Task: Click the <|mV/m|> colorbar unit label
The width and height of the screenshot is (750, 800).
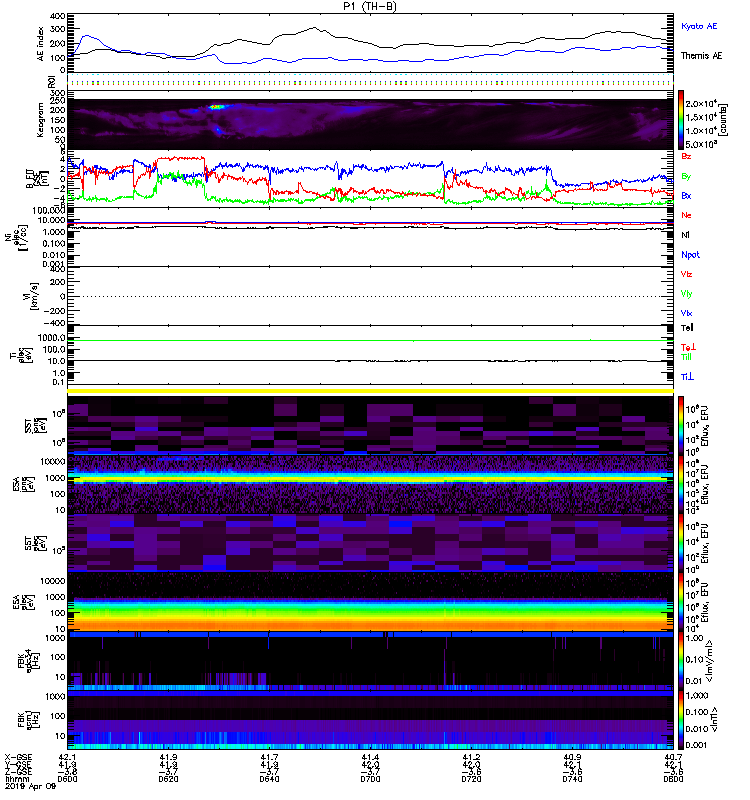Action: (710, 661)
